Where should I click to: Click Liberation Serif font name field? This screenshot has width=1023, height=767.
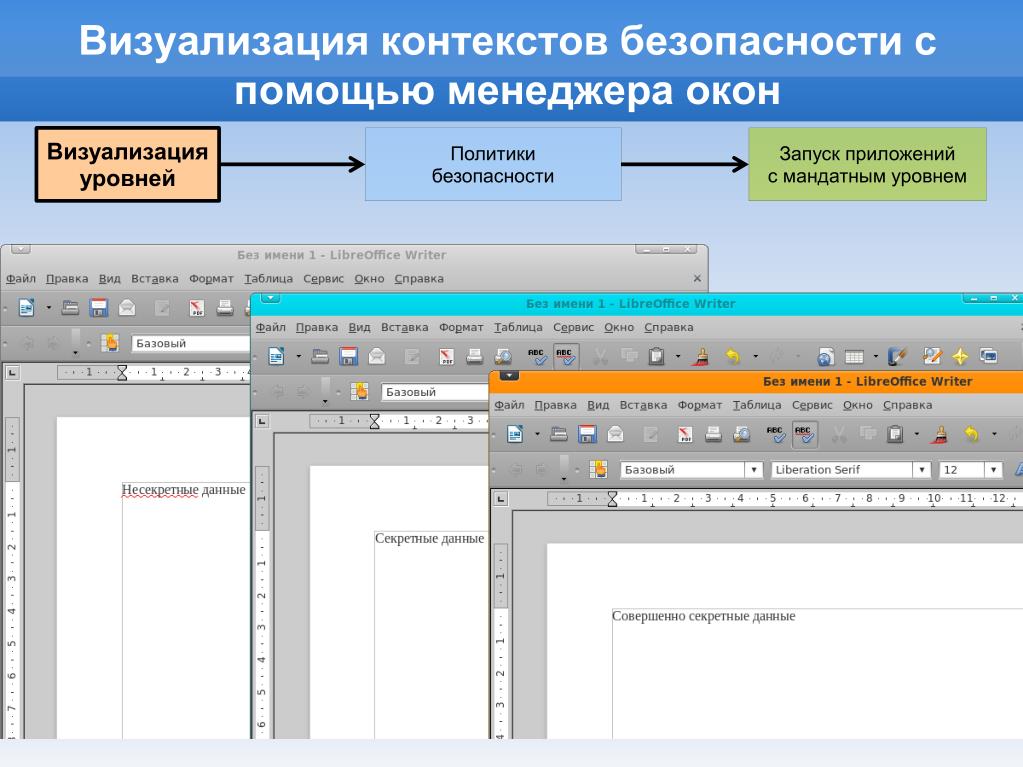(842, 470)
